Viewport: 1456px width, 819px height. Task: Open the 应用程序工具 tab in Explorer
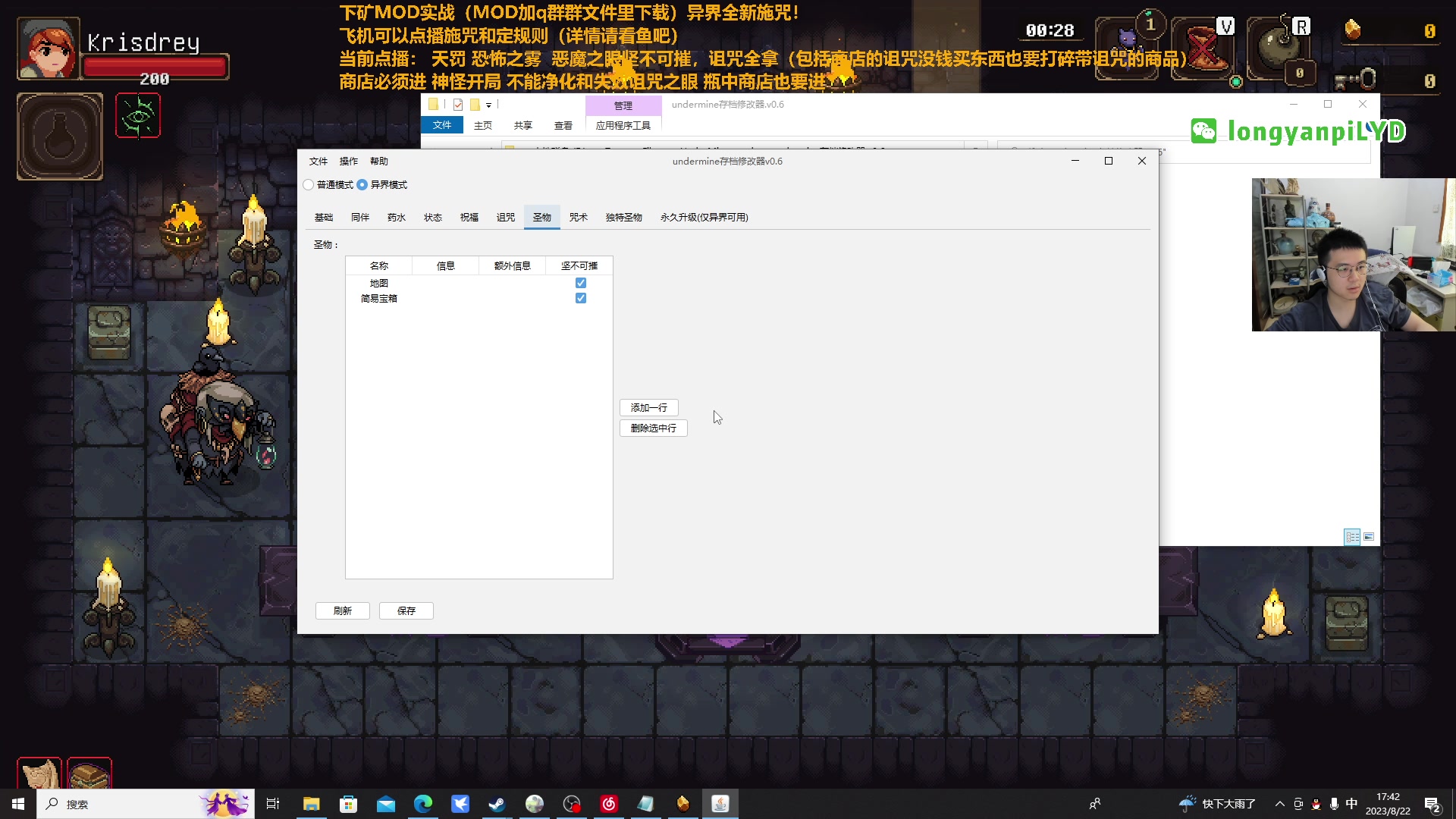coord(623,126)
